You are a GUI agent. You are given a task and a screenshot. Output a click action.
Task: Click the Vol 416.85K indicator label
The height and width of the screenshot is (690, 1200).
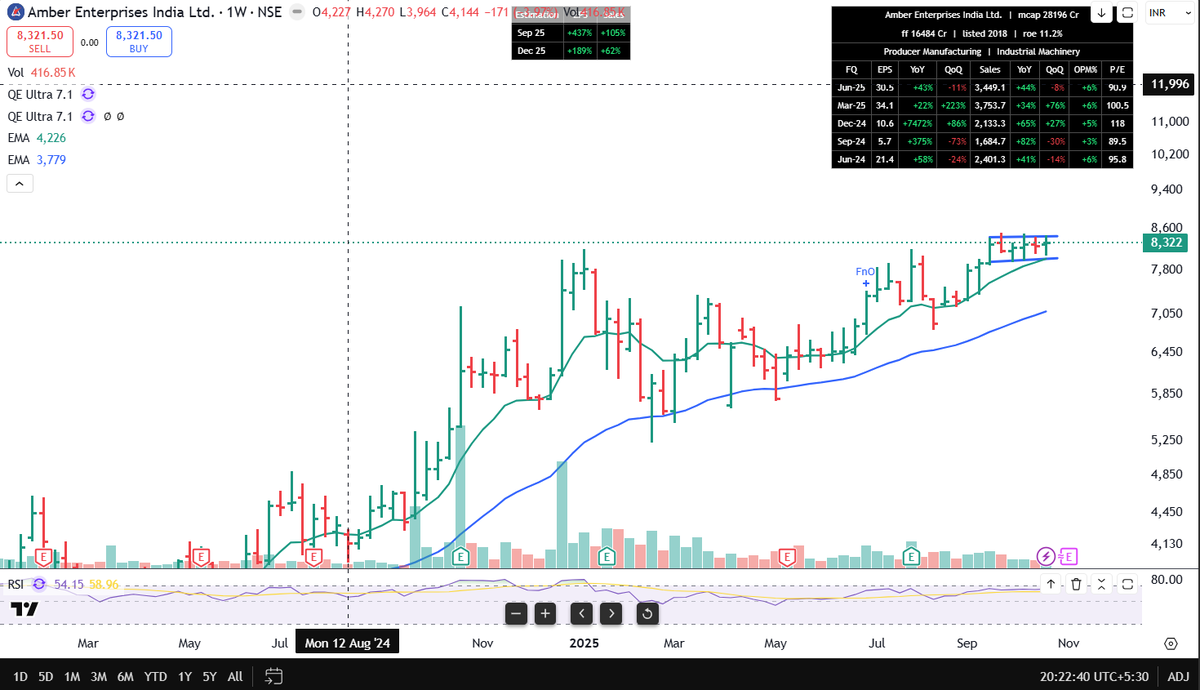[x=42, y=72]
